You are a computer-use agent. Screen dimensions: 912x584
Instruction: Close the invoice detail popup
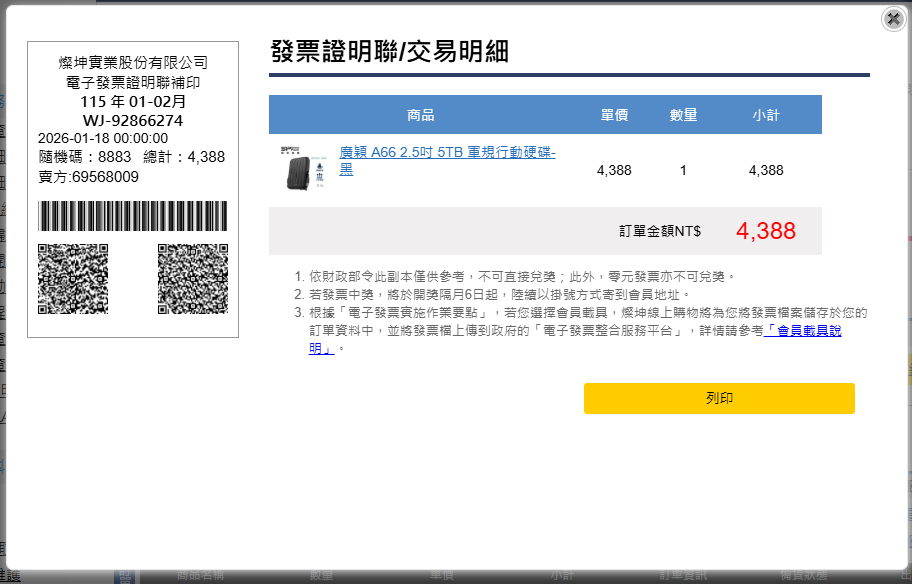coord(893,19)
